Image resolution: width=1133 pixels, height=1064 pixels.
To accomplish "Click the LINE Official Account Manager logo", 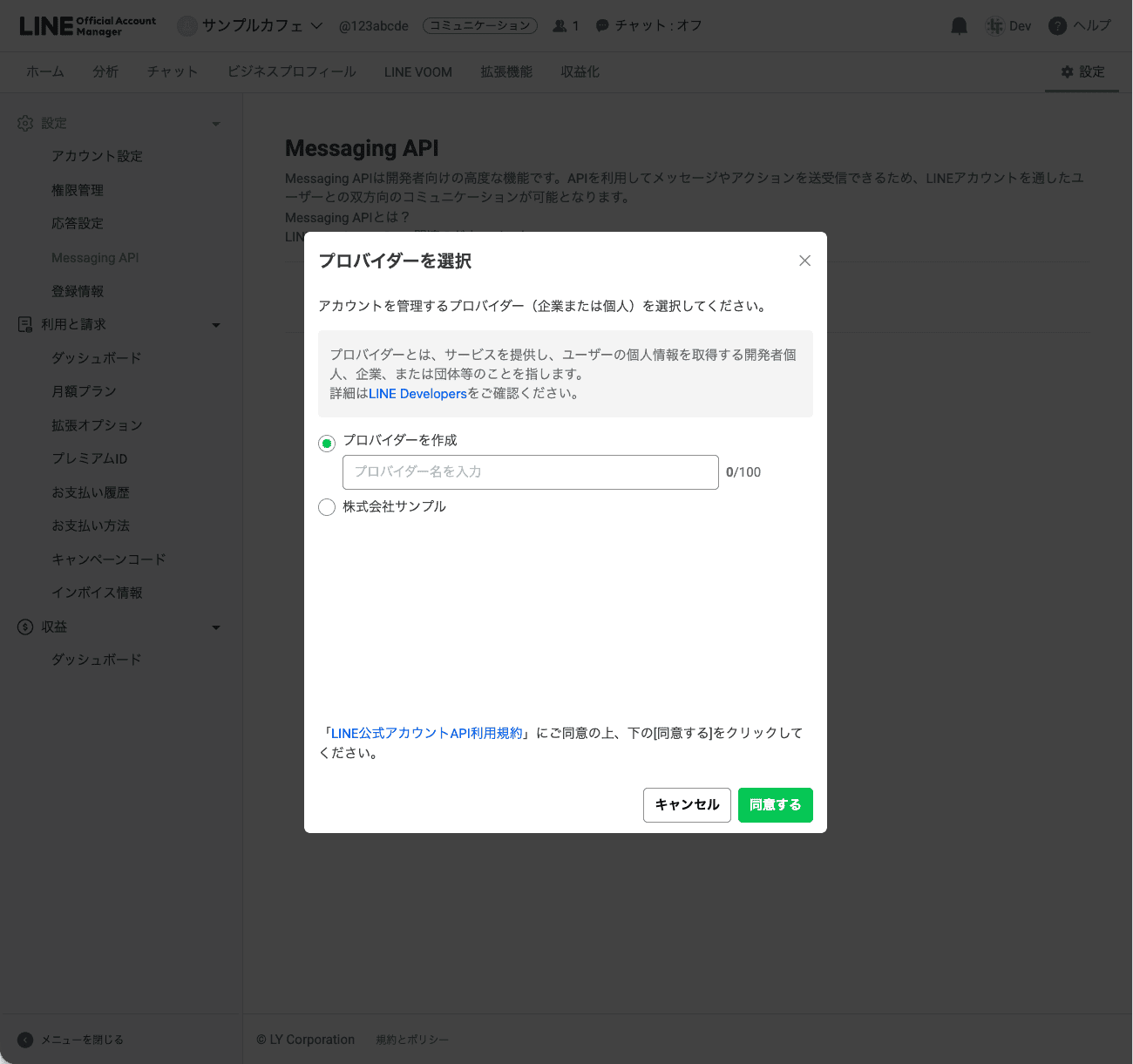I will point(87,26).
